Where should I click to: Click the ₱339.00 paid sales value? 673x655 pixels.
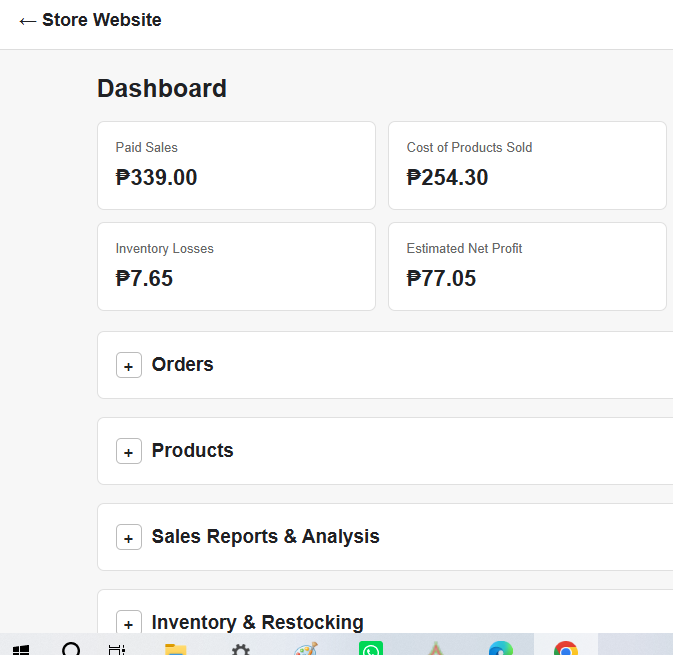click(156, 177)
